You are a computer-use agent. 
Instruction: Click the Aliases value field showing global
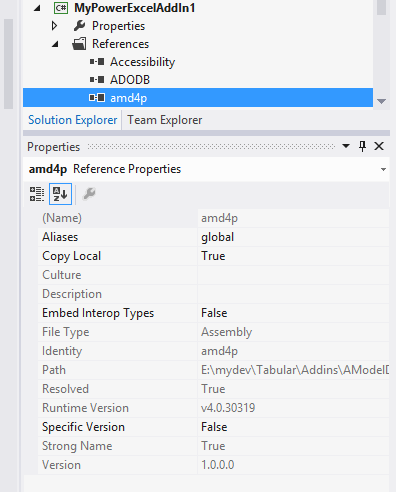(293, 237)
